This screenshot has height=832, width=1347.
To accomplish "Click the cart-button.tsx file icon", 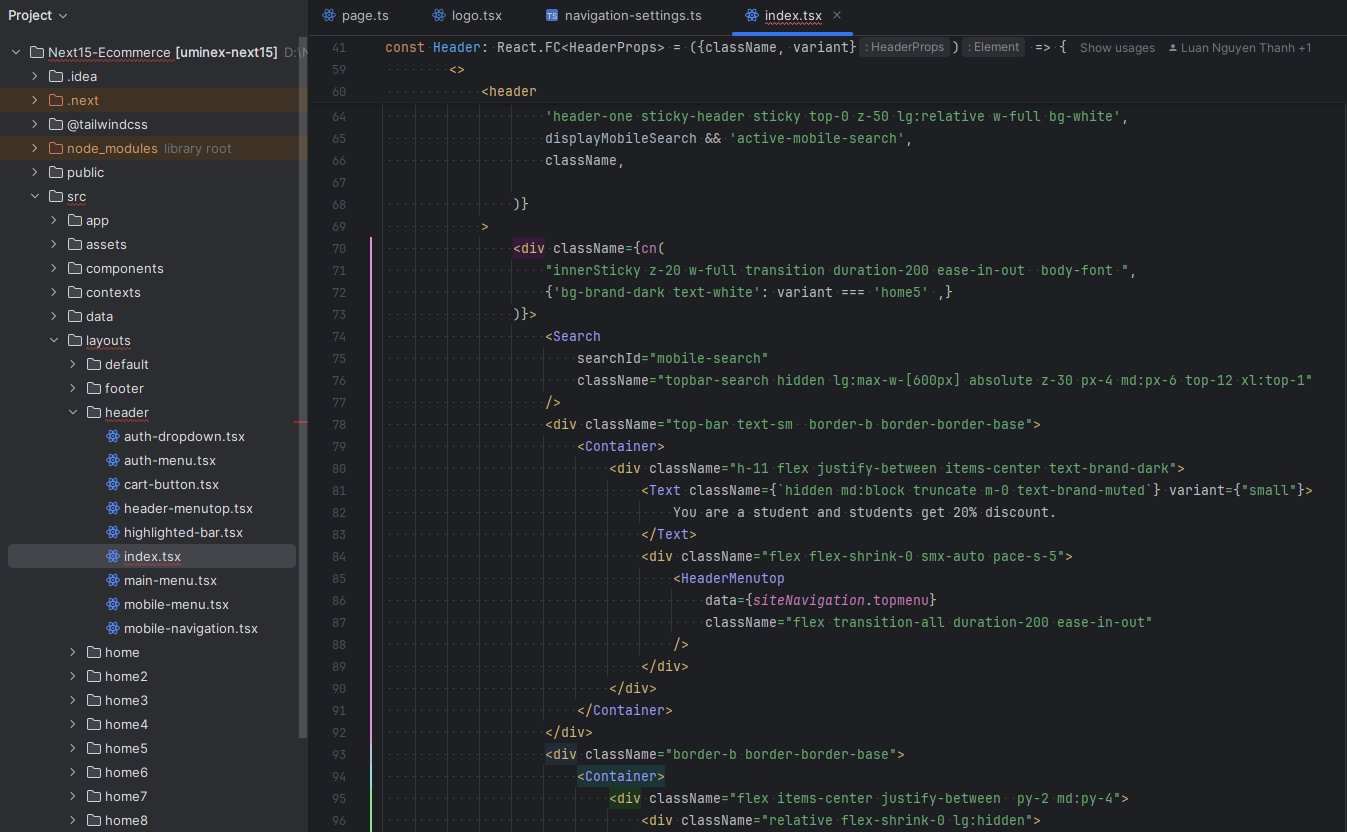I will tap(113, 485).
